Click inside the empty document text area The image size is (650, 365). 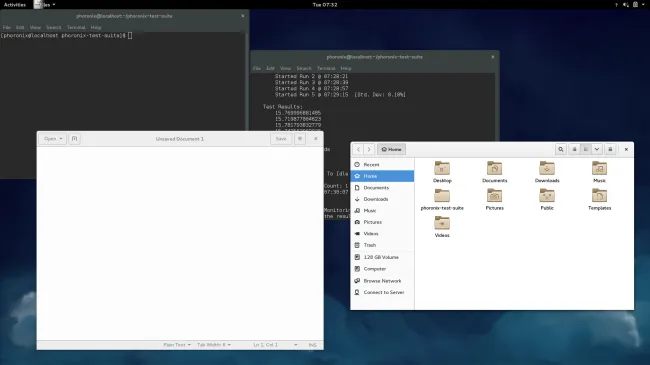tap(180, 243)
